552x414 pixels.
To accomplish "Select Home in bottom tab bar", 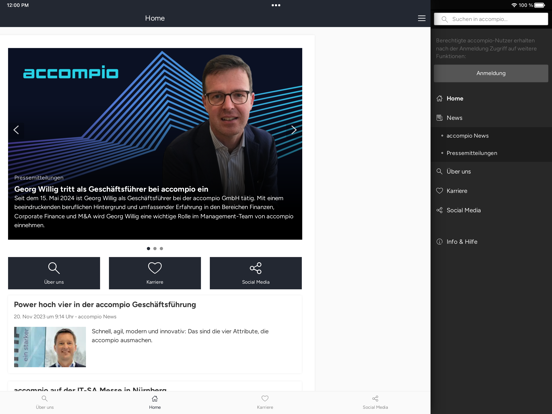I will coord(155,402).
